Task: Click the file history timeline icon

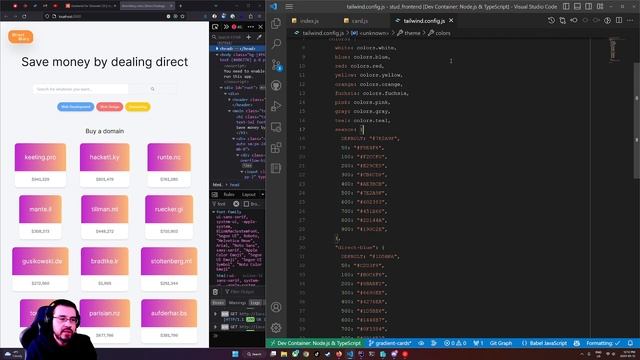Action: click(x=551, y=20)
